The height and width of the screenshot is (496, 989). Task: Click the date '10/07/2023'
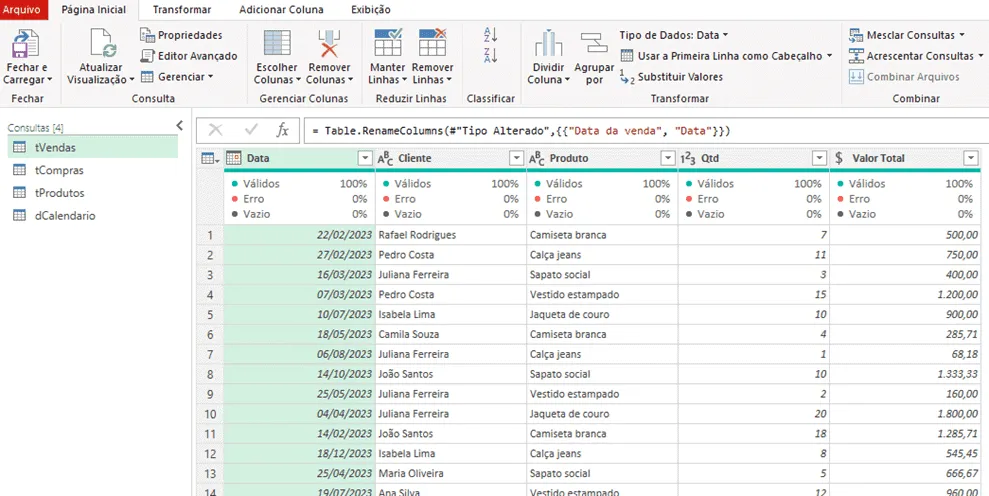click(x=344, y=314)
